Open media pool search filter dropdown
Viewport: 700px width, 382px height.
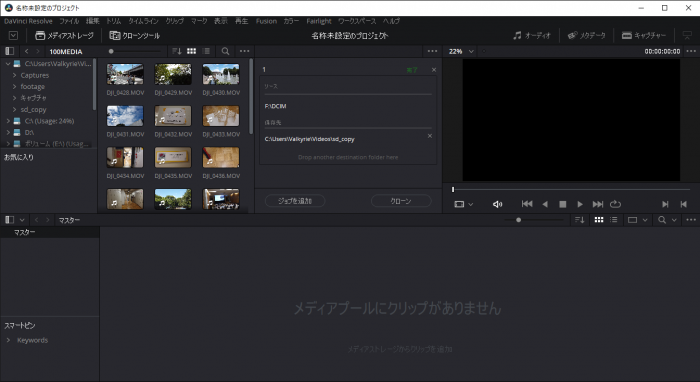674,220
